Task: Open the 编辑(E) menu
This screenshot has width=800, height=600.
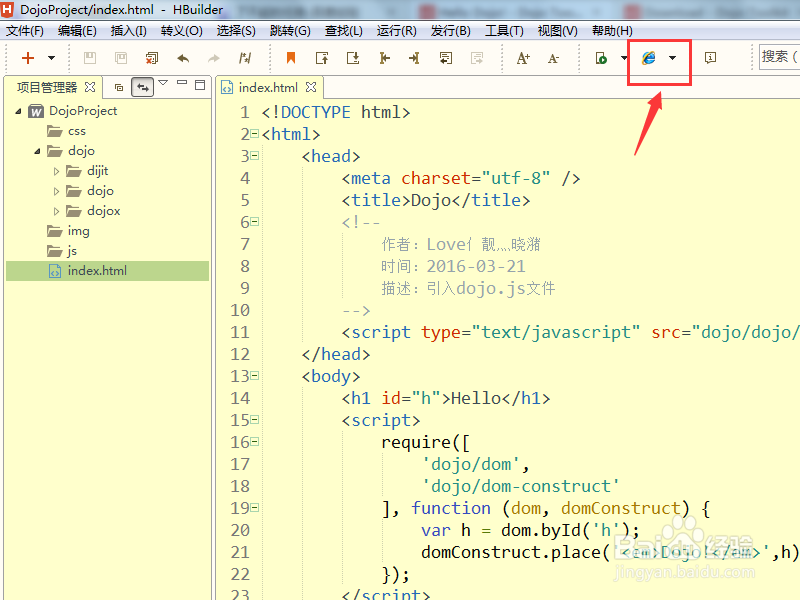Action: (77, 31)
